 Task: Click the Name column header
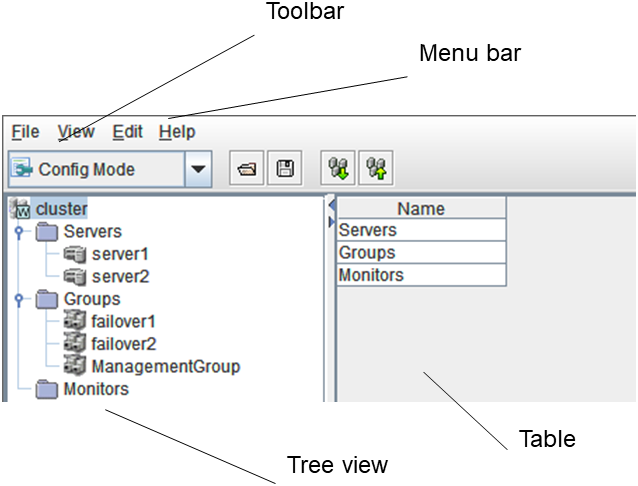pos(421,209)
